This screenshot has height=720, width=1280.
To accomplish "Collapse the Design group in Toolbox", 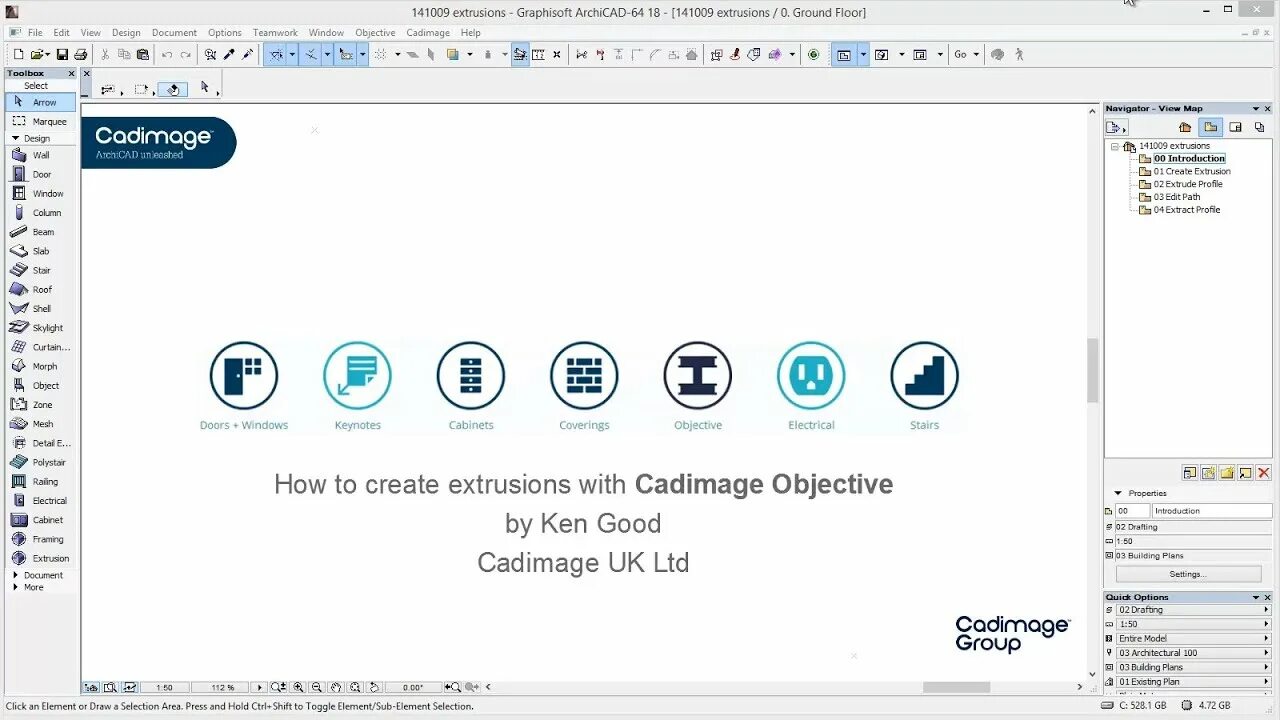I will [16, 138].
